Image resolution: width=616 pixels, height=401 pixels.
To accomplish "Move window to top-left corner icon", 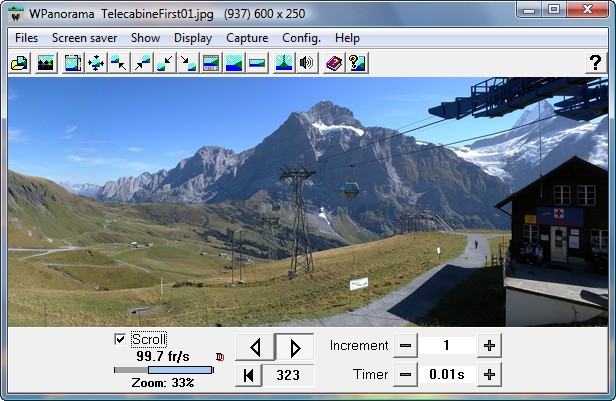I will 119,63.
